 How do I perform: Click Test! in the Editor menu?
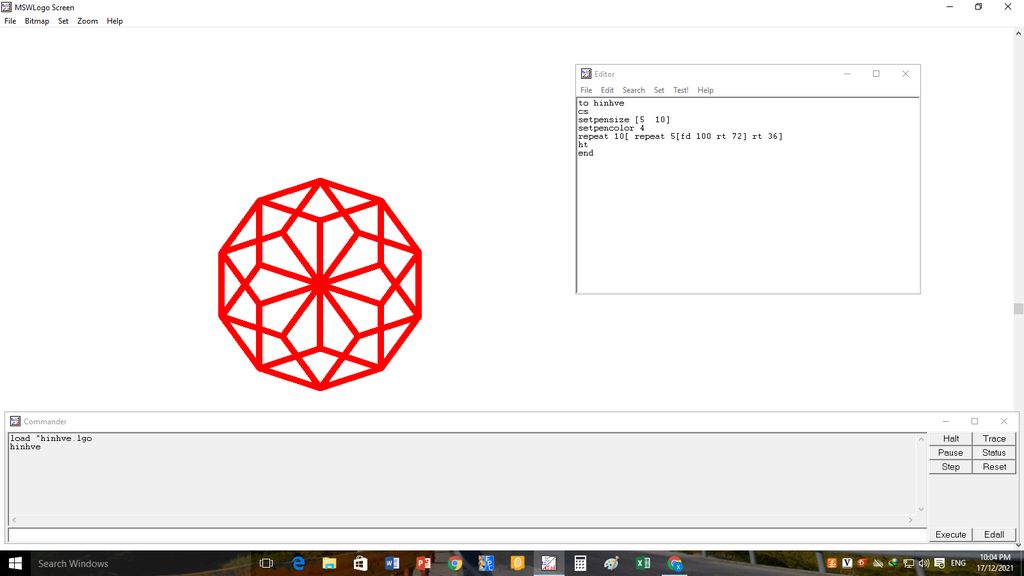pyautogui.click(x=681, y=90)
